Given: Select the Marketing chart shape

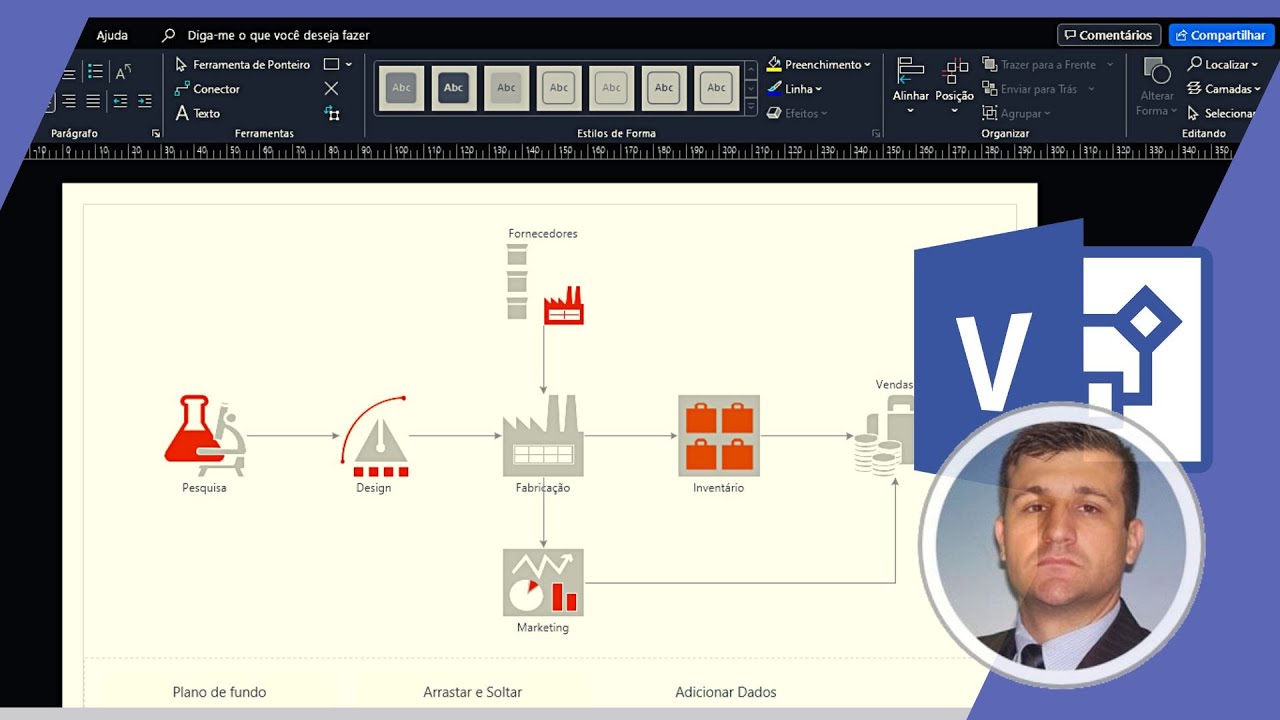Looking at the screenshot, I should (x=543, y=582).
